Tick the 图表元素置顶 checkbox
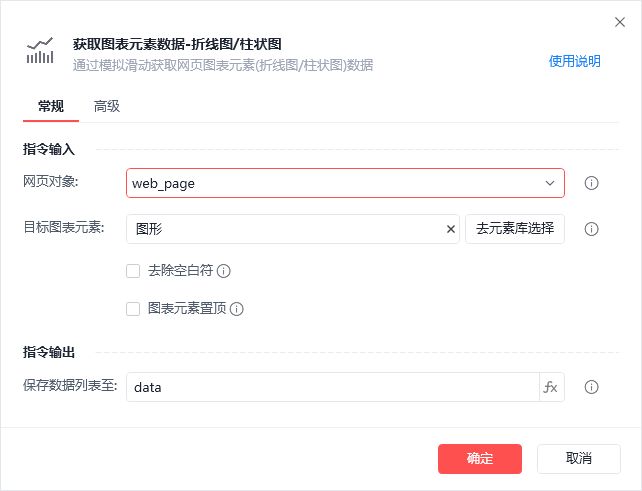 pos(133,309)
